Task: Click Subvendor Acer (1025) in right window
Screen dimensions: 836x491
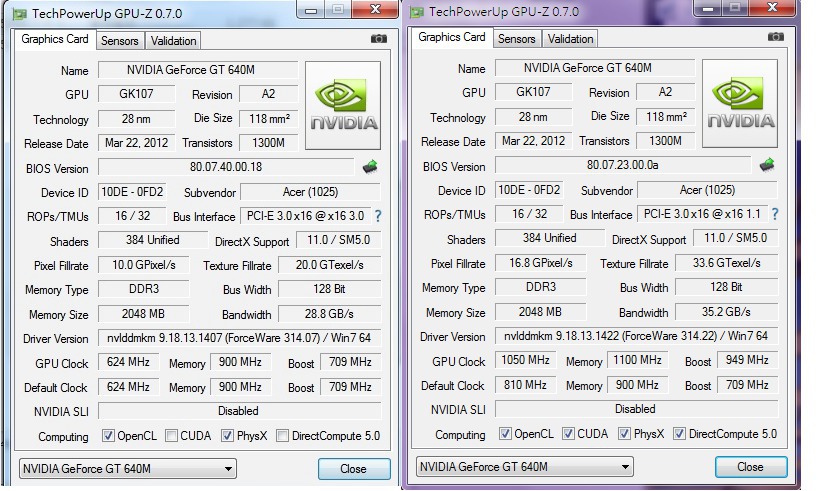Action: click(708, 190)
